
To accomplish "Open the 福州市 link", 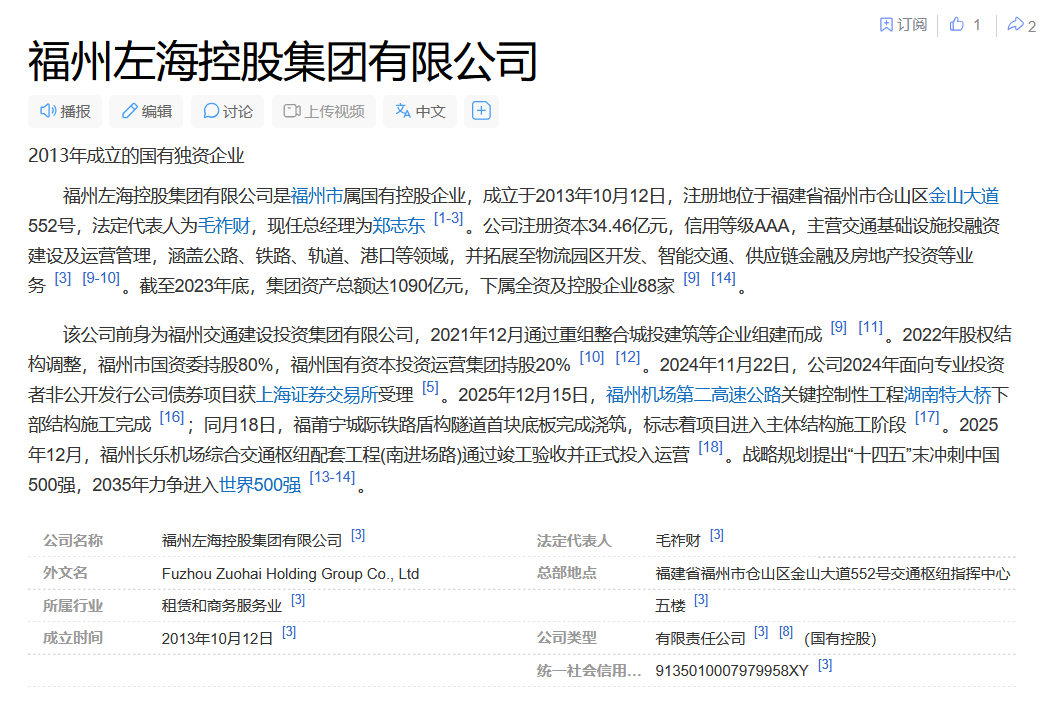I will (x=317, y=195).
